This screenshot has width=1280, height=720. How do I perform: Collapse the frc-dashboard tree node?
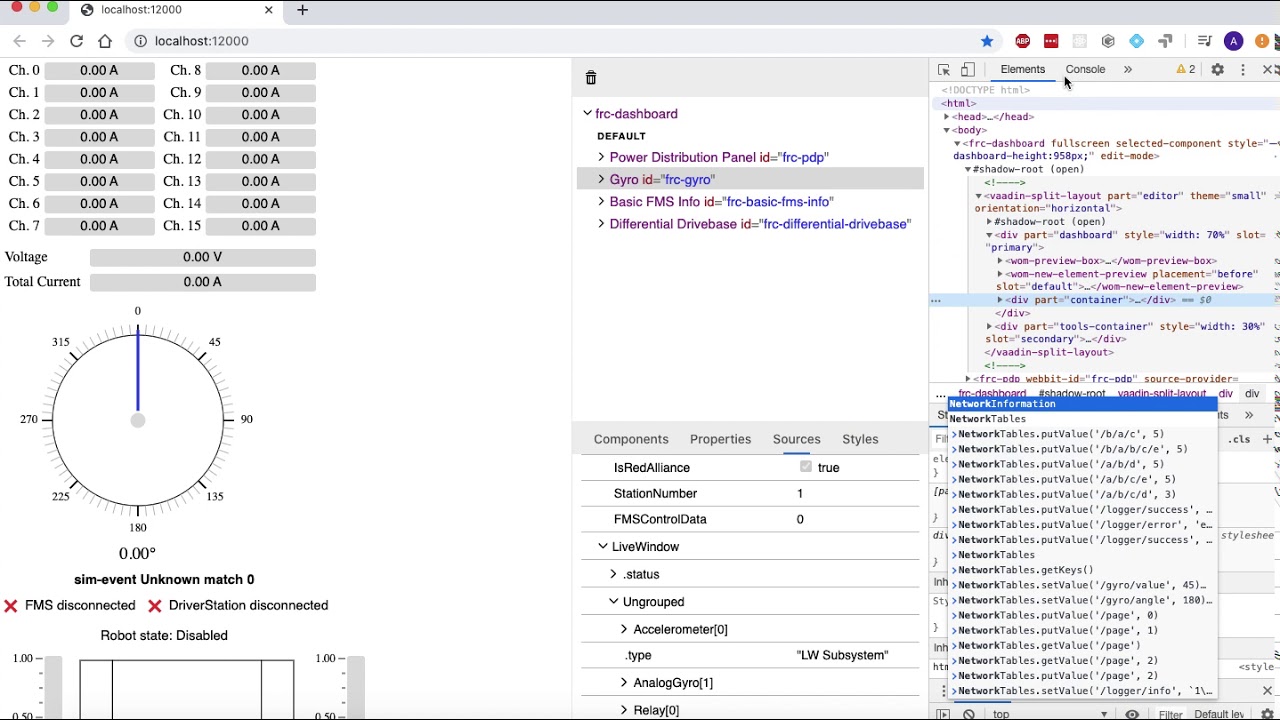pyautogui.click(x=587, y=113)
